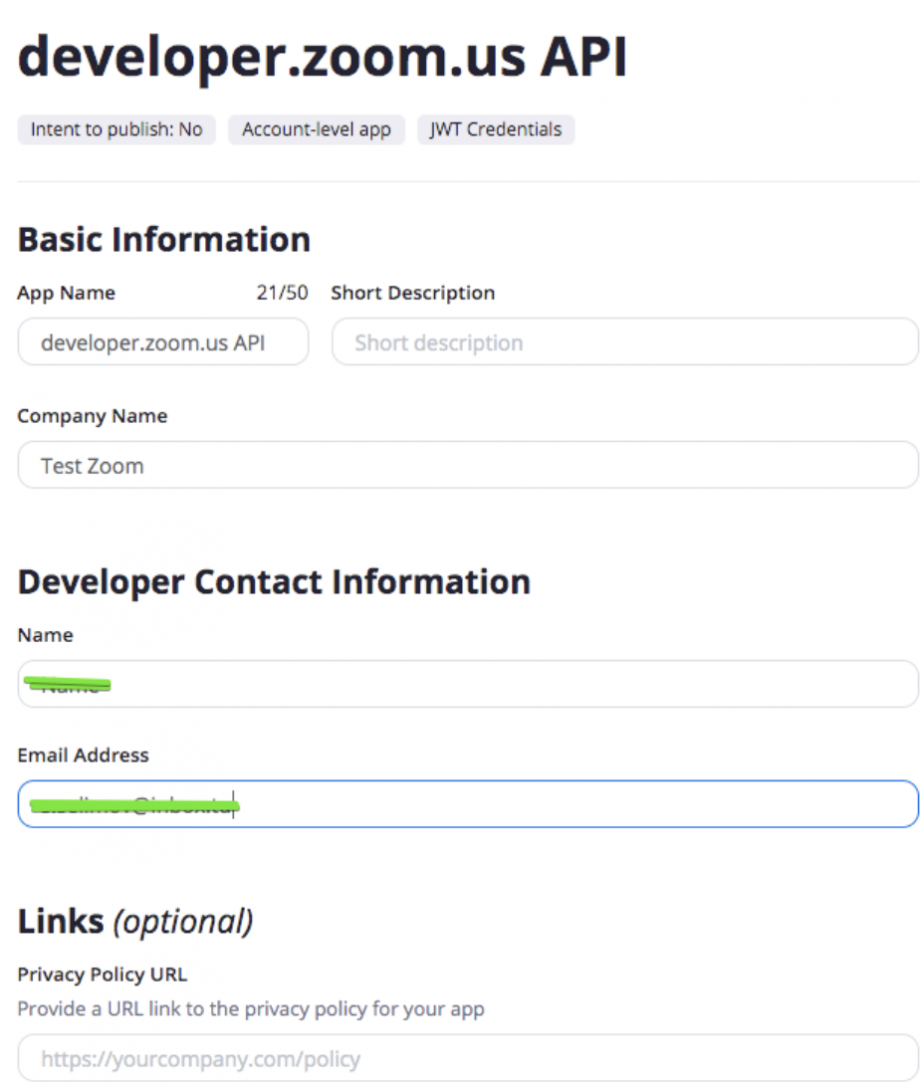Focus the Short Description field
Screen dimensions: 920x1085
tap(625, 342)
